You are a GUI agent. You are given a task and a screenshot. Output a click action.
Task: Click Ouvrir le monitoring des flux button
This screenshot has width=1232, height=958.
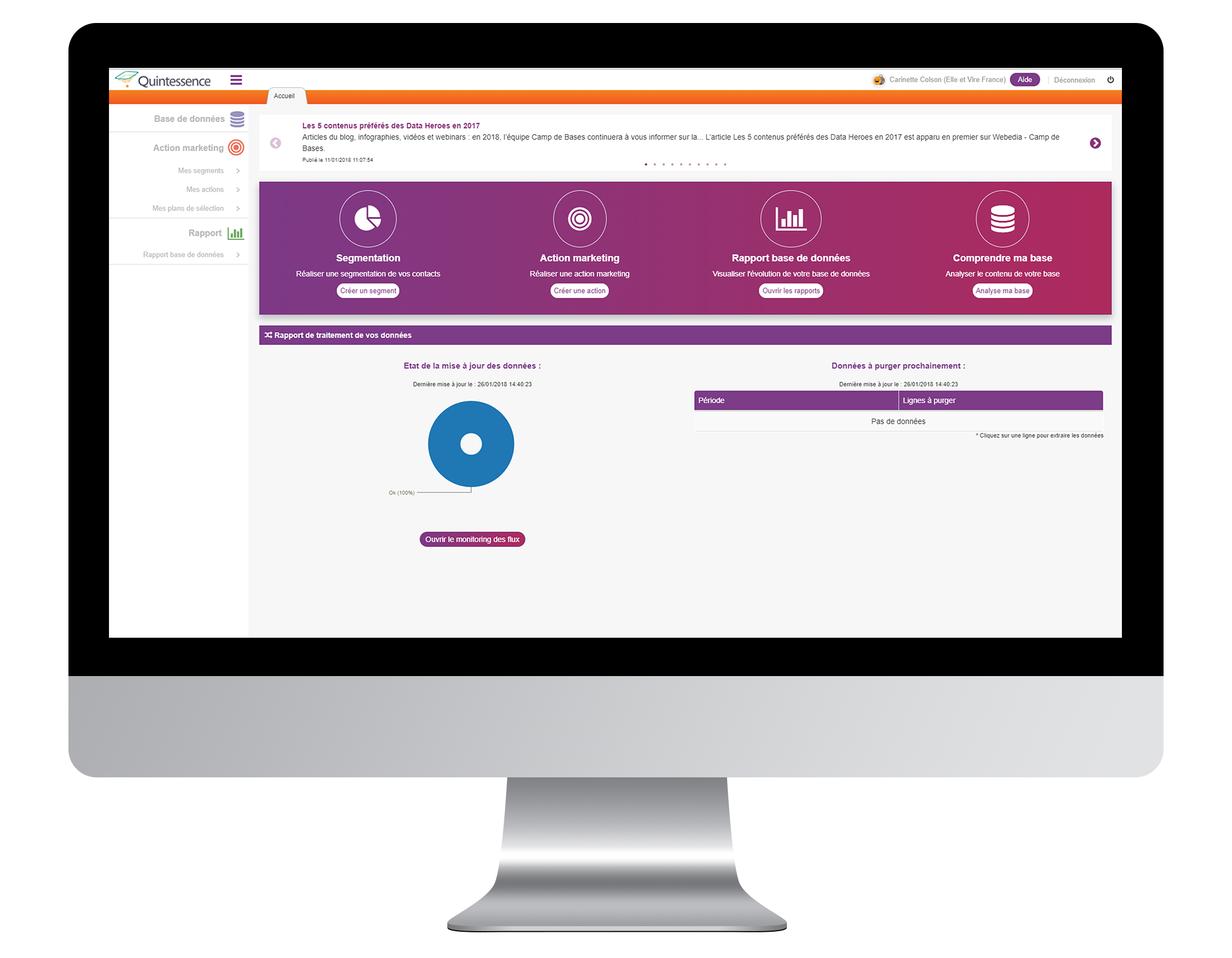click(473, 540)
